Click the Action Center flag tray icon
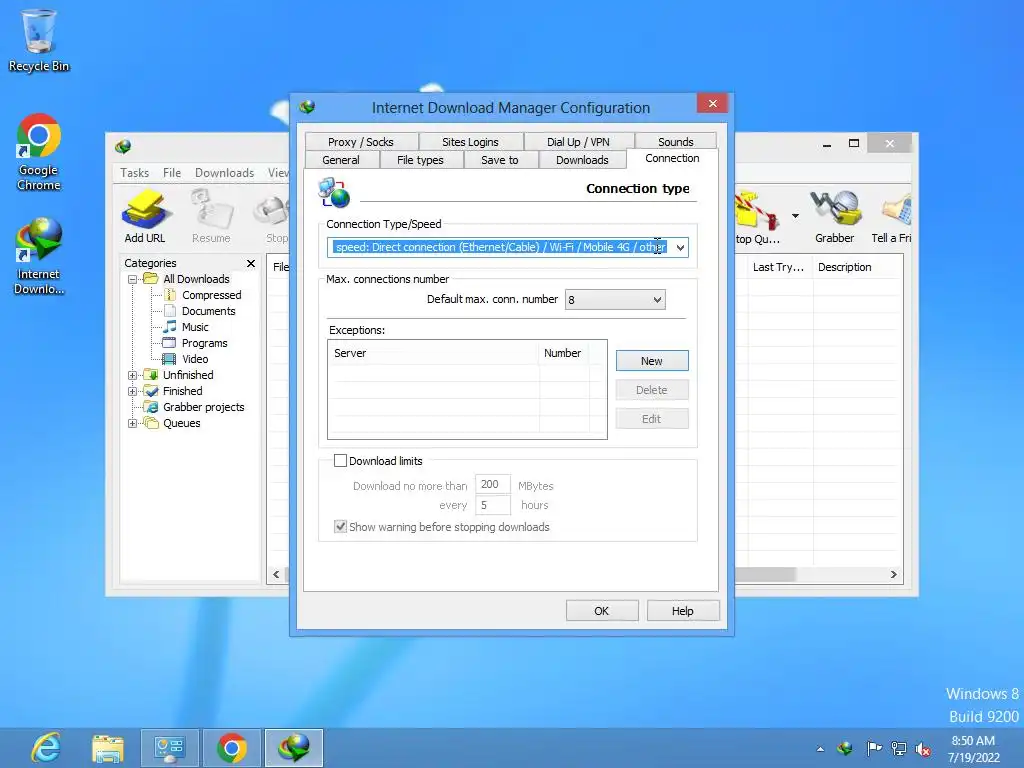Viewport: 1024px width, 768px height. 873,748
